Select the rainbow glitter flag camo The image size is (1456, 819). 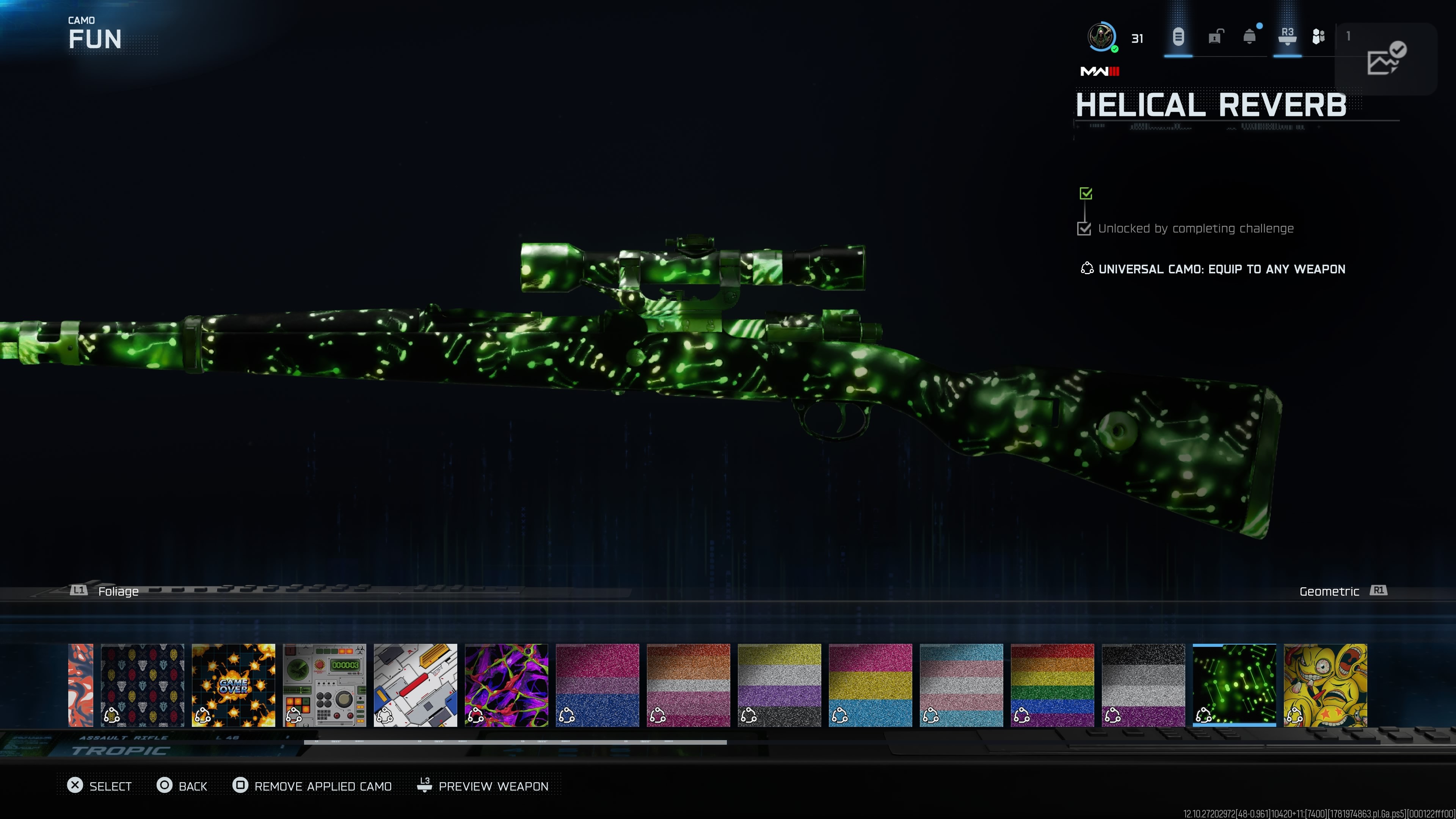(x=1053, y=685)
